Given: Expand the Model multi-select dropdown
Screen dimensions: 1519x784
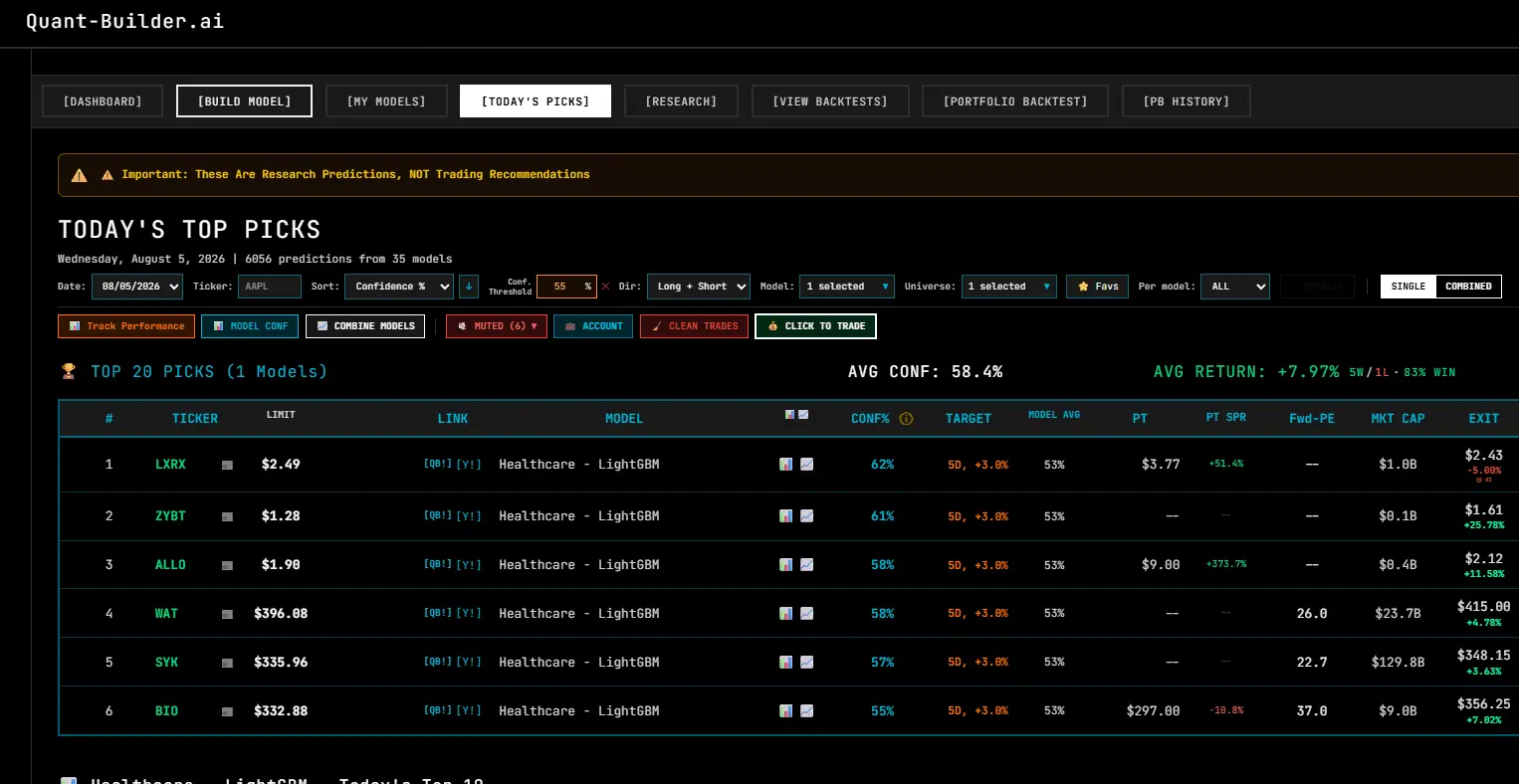Looking at the screenshot, I should (847, 287).
